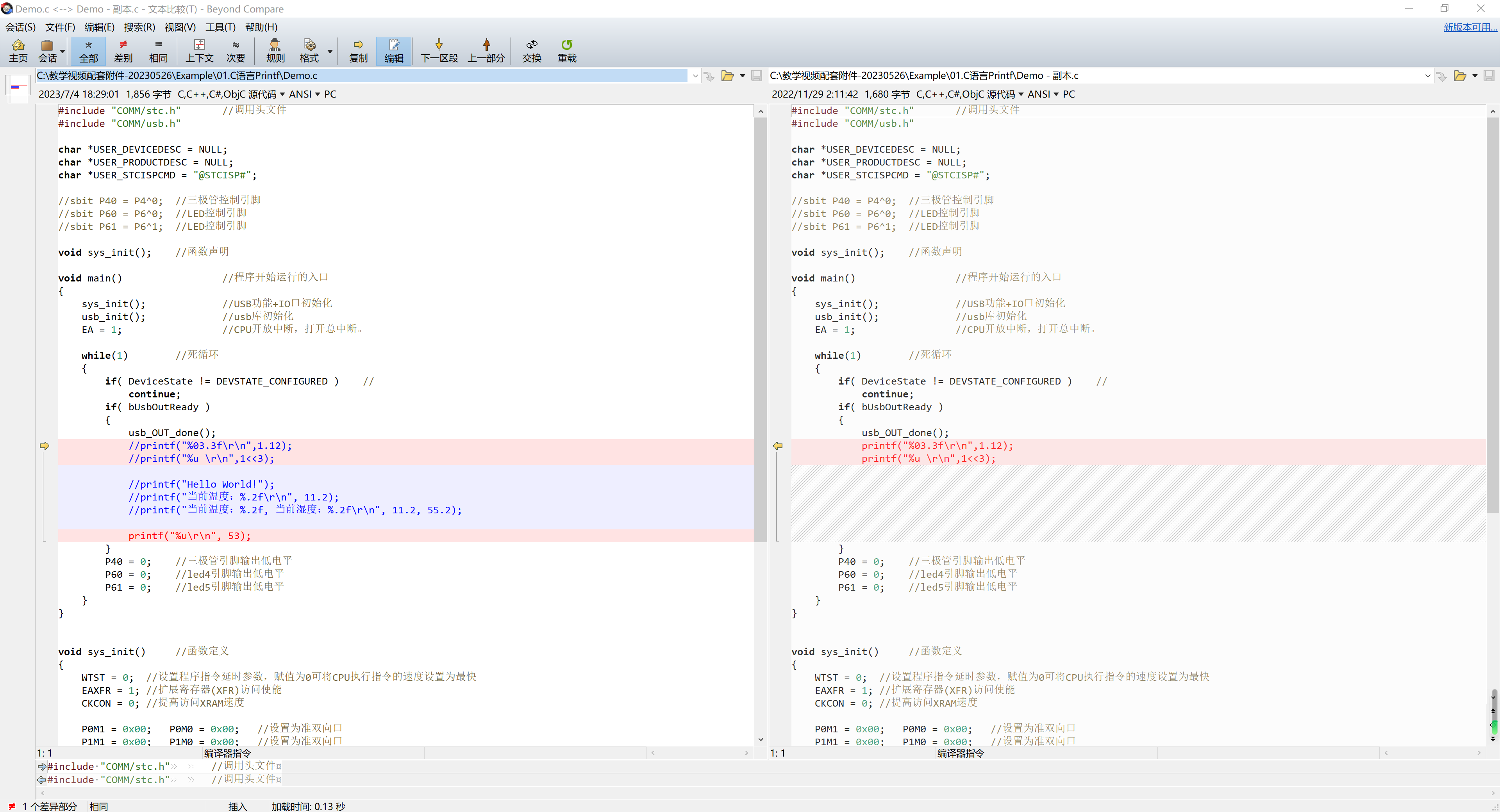Open the Tools (工具) menu
The image size is (1500, 812).
(220, 27)
